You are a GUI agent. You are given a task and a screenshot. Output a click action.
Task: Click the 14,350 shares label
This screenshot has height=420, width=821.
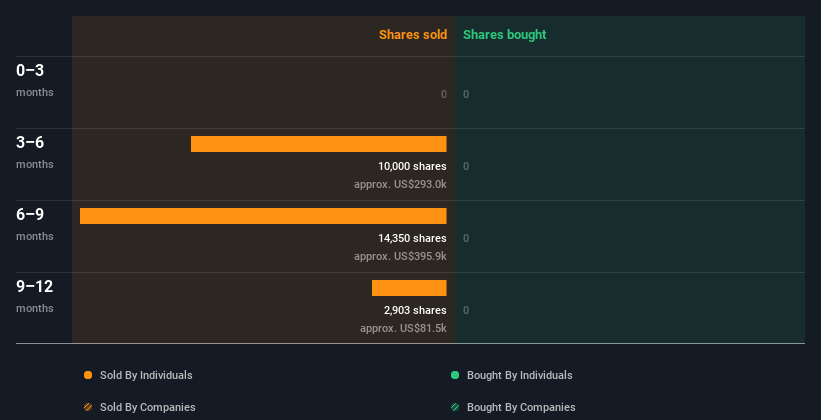click(412, 238)
